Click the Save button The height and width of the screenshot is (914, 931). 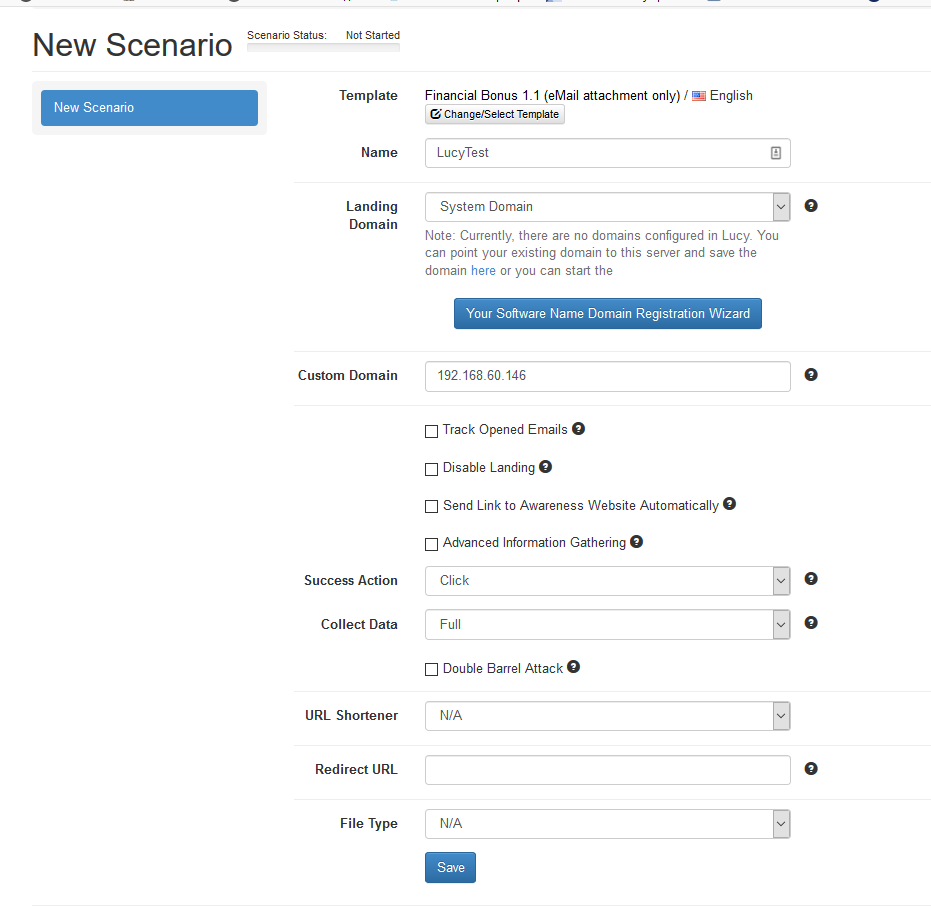click(450, 868)
